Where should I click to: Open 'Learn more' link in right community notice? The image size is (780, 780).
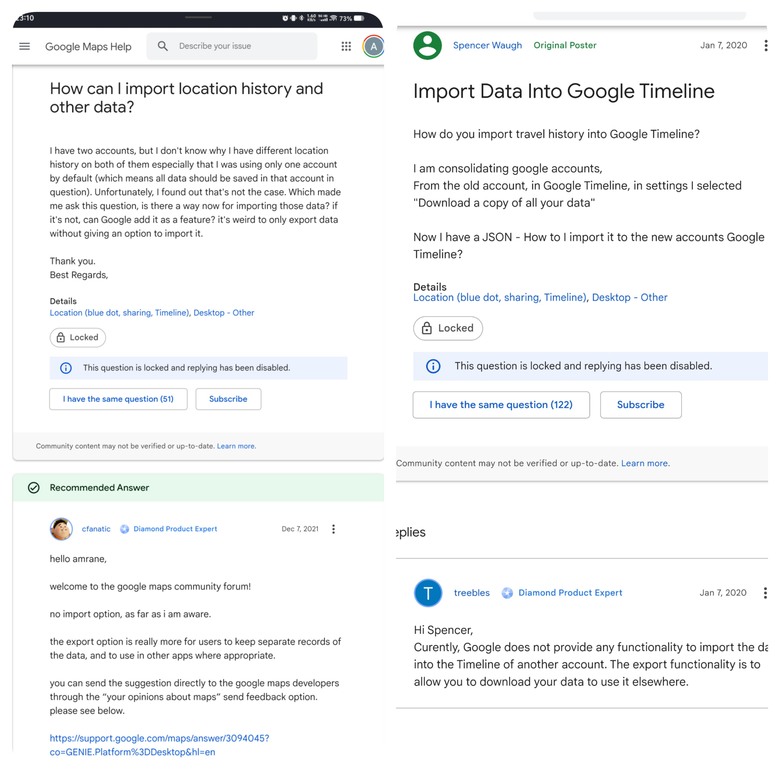[x=645, y=464]
